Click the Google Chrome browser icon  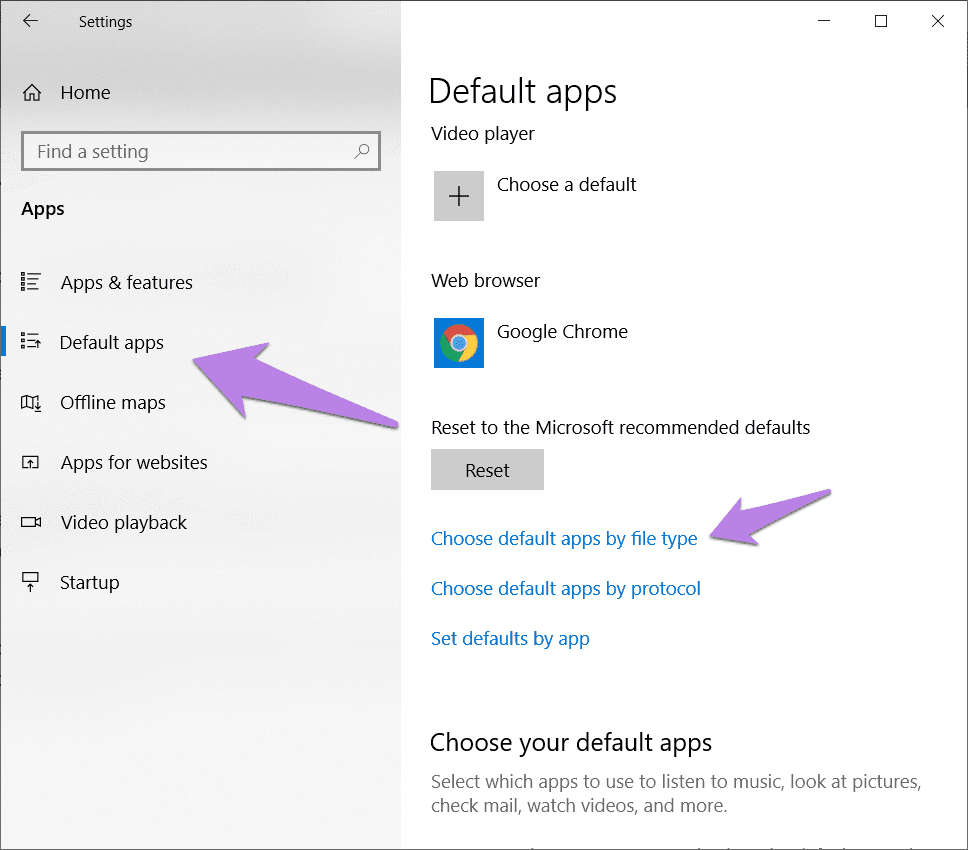(x=459, y=343)
